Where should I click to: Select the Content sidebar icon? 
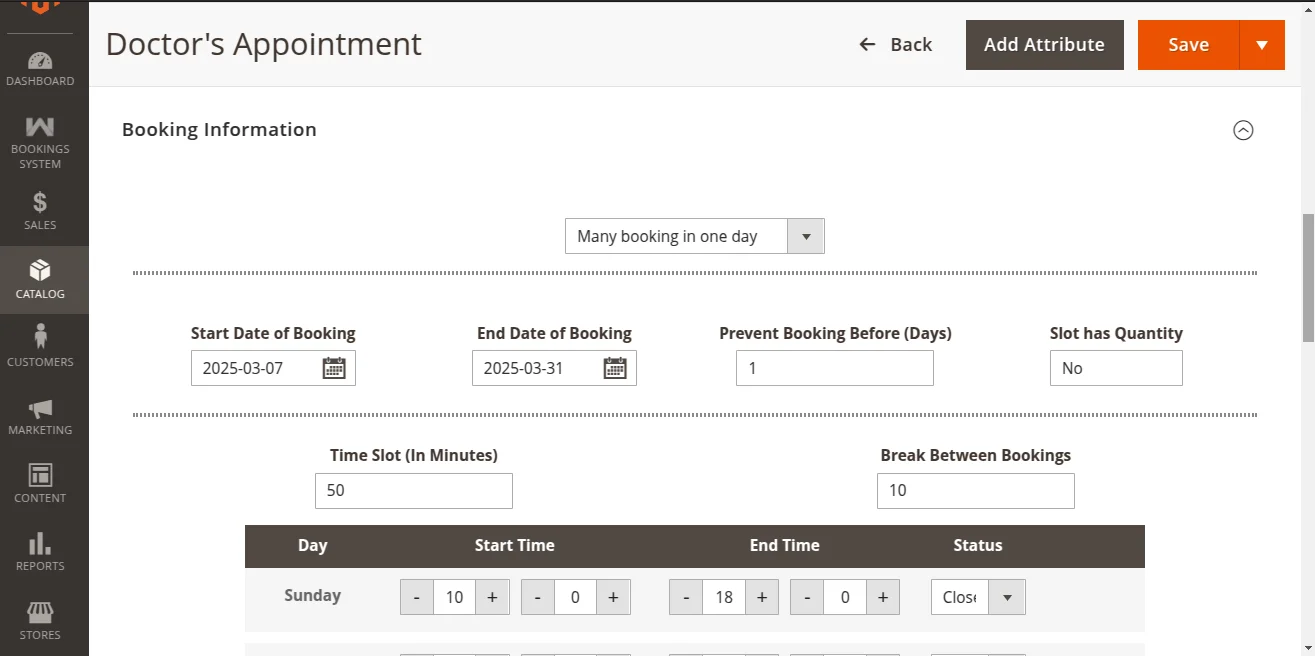pos(40,475)
